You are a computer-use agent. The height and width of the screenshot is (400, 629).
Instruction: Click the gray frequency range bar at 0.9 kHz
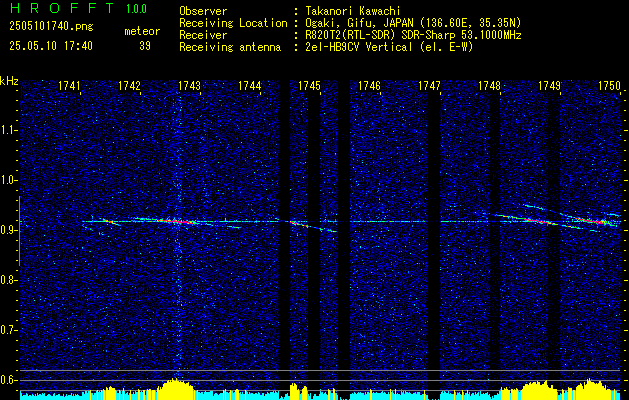[19, 231]
